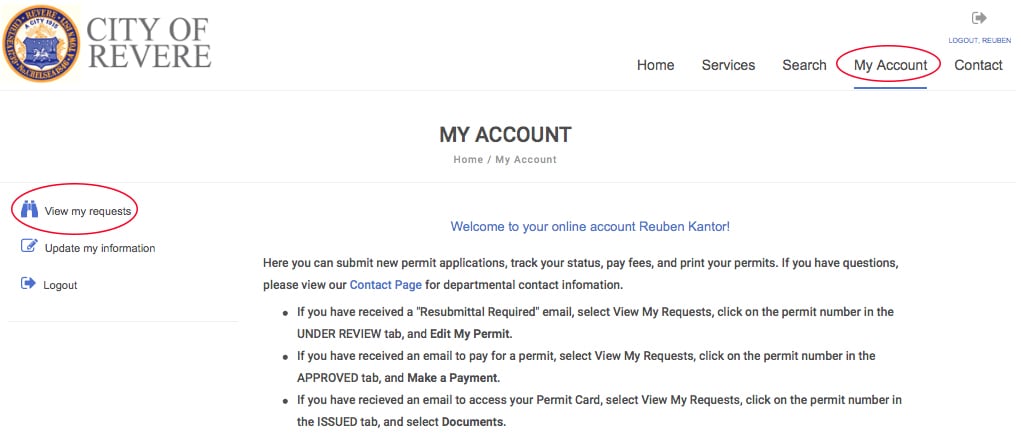The height and width of the screenshot is (441, 1021).
Task: Open the View my requests link
Action: 88,211
